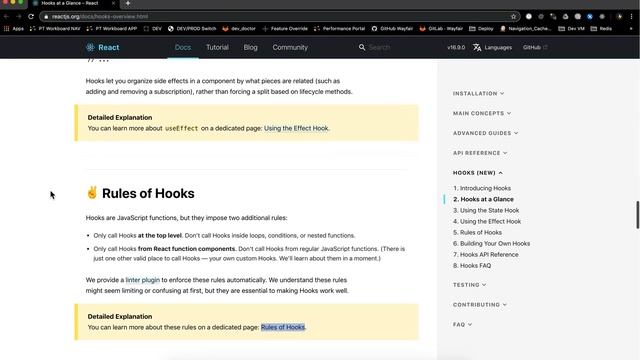Open the GitHub Wayfair bookmark
The width and height of the screenshot is (640, 360).
point(392,29)
